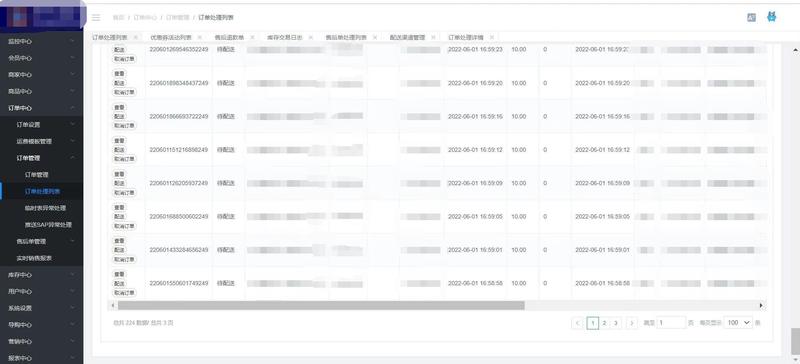Image resolution: width=800 pixels, height=364 pixels.
Task: Click the horizontal table scrollbar thumb
Action: click(x=321, y=305)
